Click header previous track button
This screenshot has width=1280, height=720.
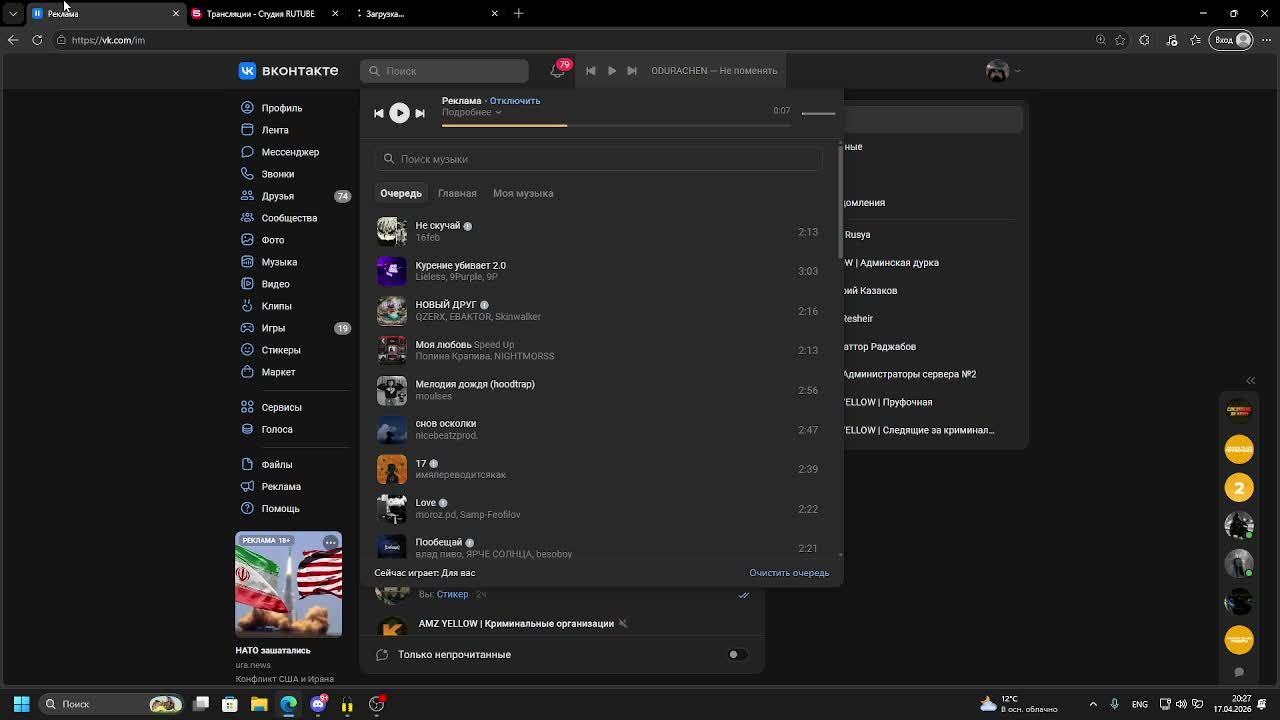590,71
